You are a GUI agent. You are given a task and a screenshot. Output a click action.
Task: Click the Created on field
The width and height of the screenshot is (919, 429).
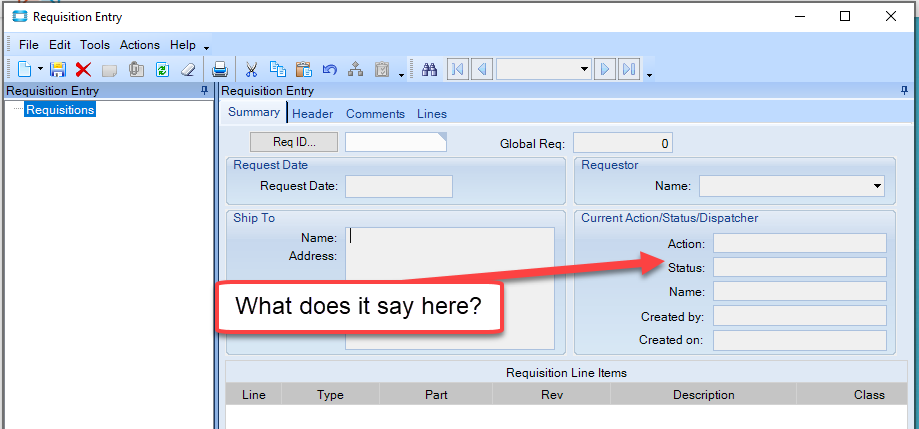click(x=799, y=340)
